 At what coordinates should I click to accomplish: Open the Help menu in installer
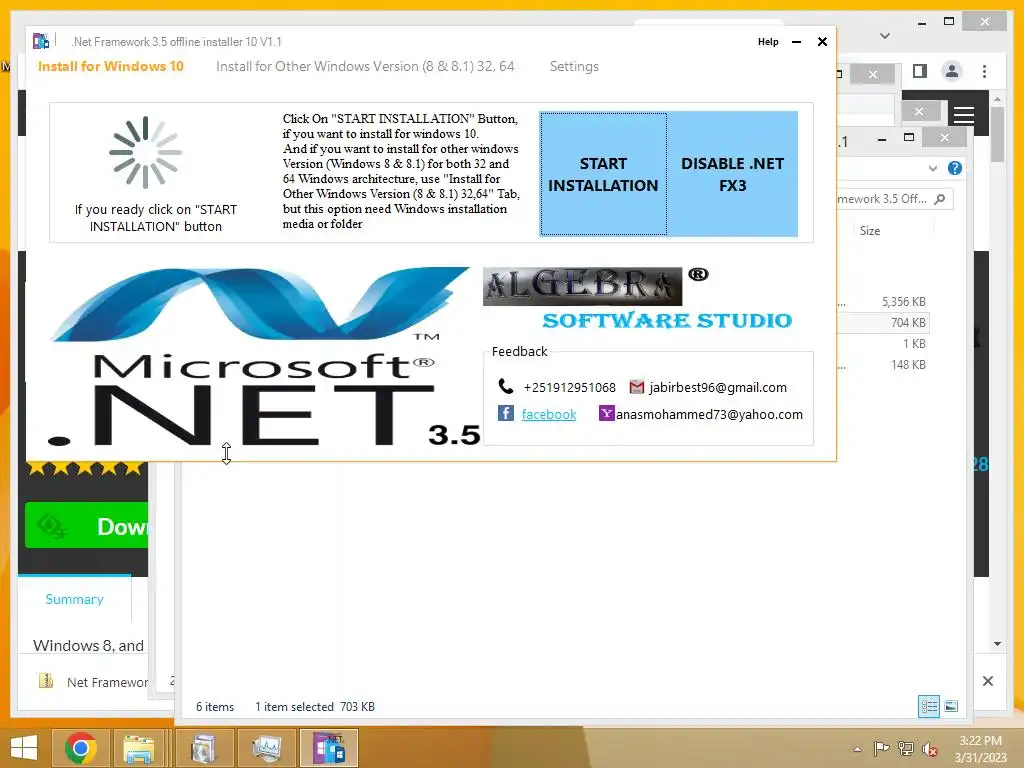click(768, 42)
